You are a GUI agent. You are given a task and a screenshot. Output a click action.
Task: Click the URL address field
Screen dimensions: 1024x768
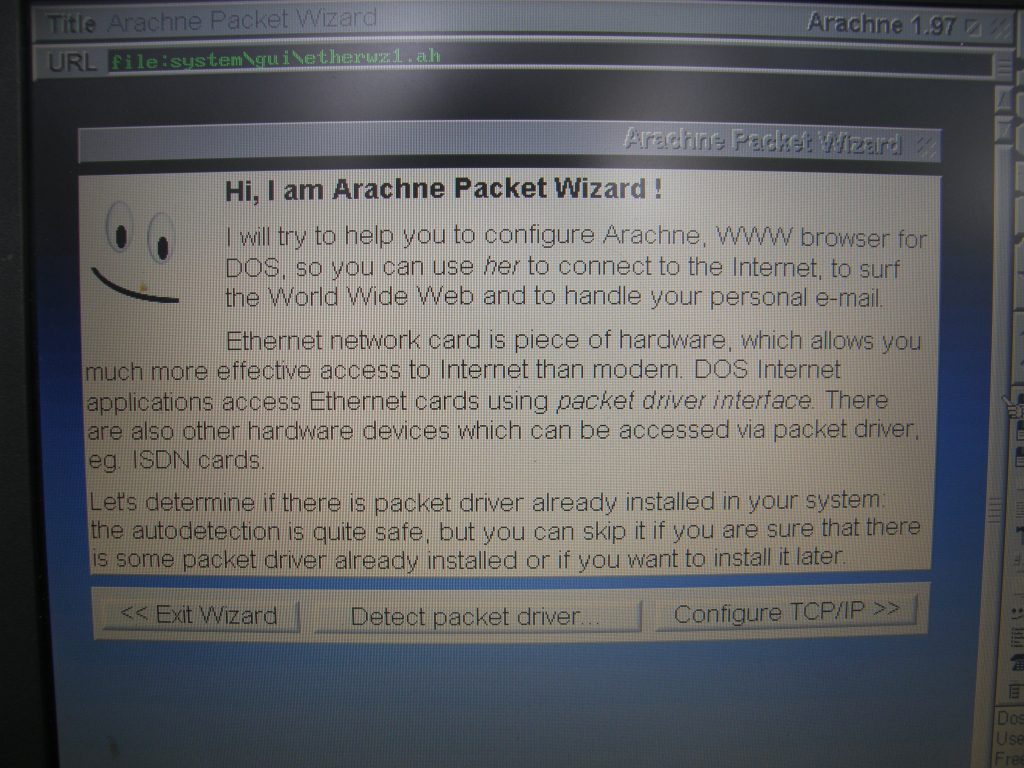(549, 61)
